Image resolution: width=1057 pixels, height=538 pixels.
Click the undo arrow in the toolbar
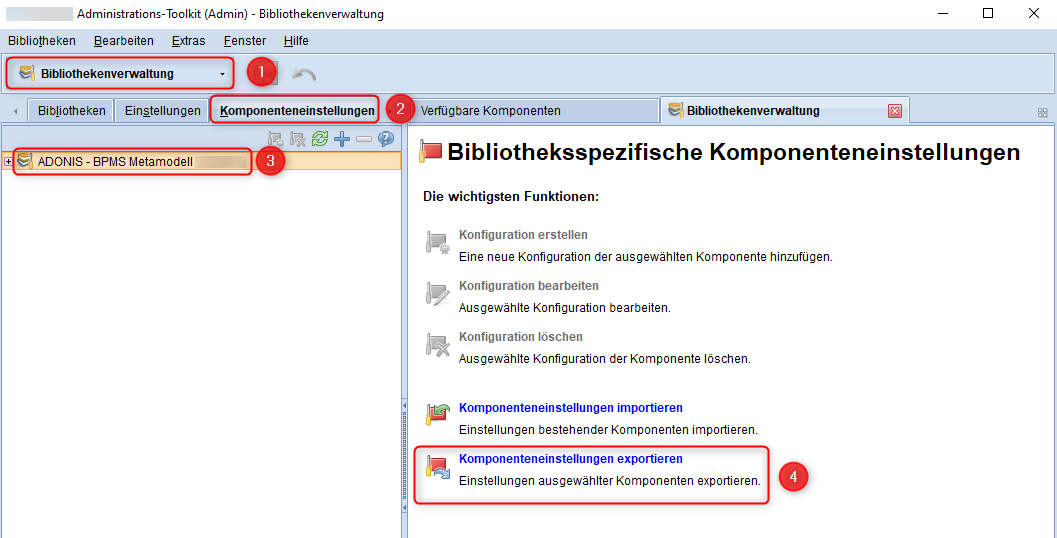(304, 74)
